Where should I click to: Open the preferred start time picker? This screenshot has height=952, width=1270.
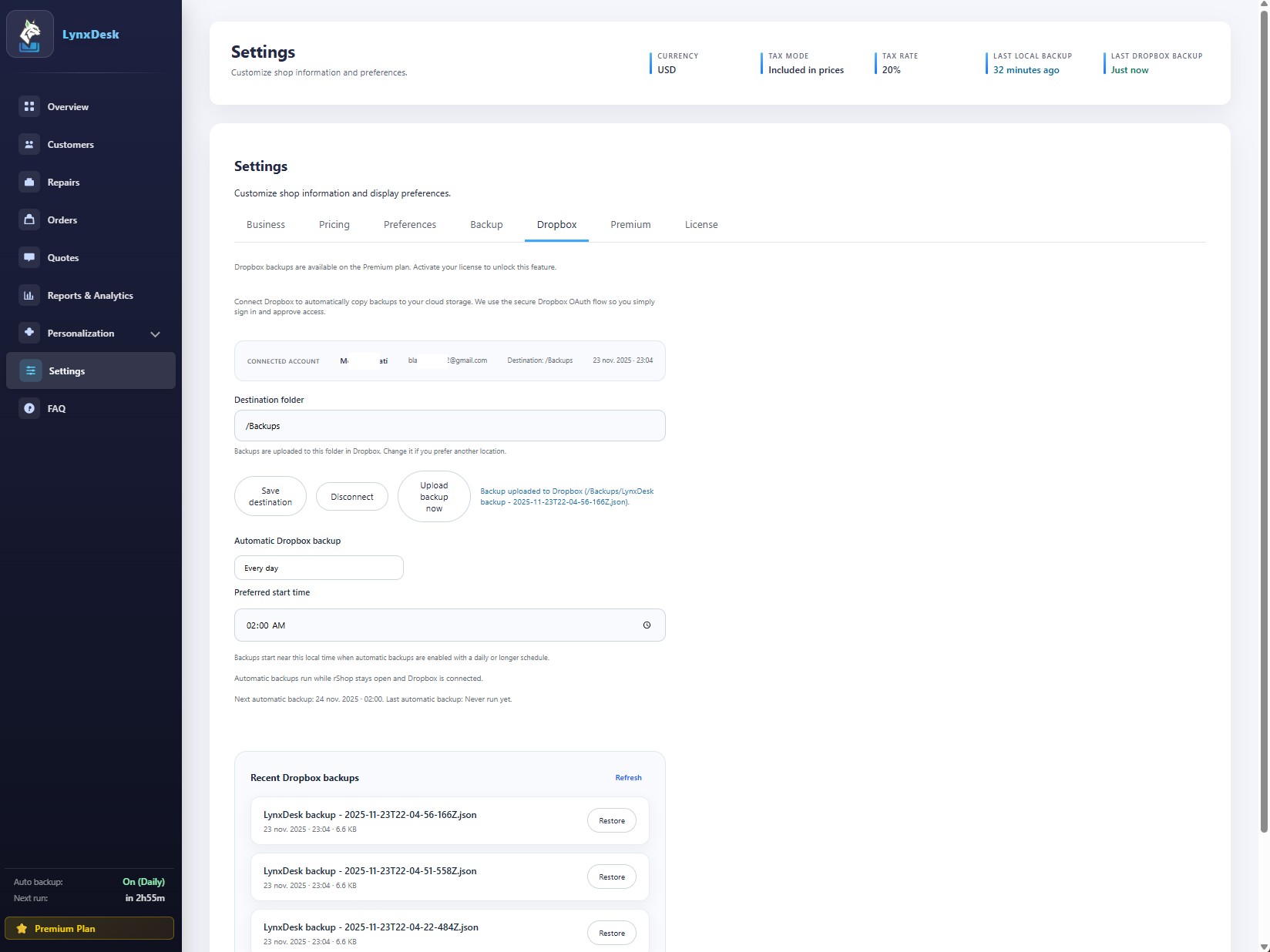coord(449,625)
